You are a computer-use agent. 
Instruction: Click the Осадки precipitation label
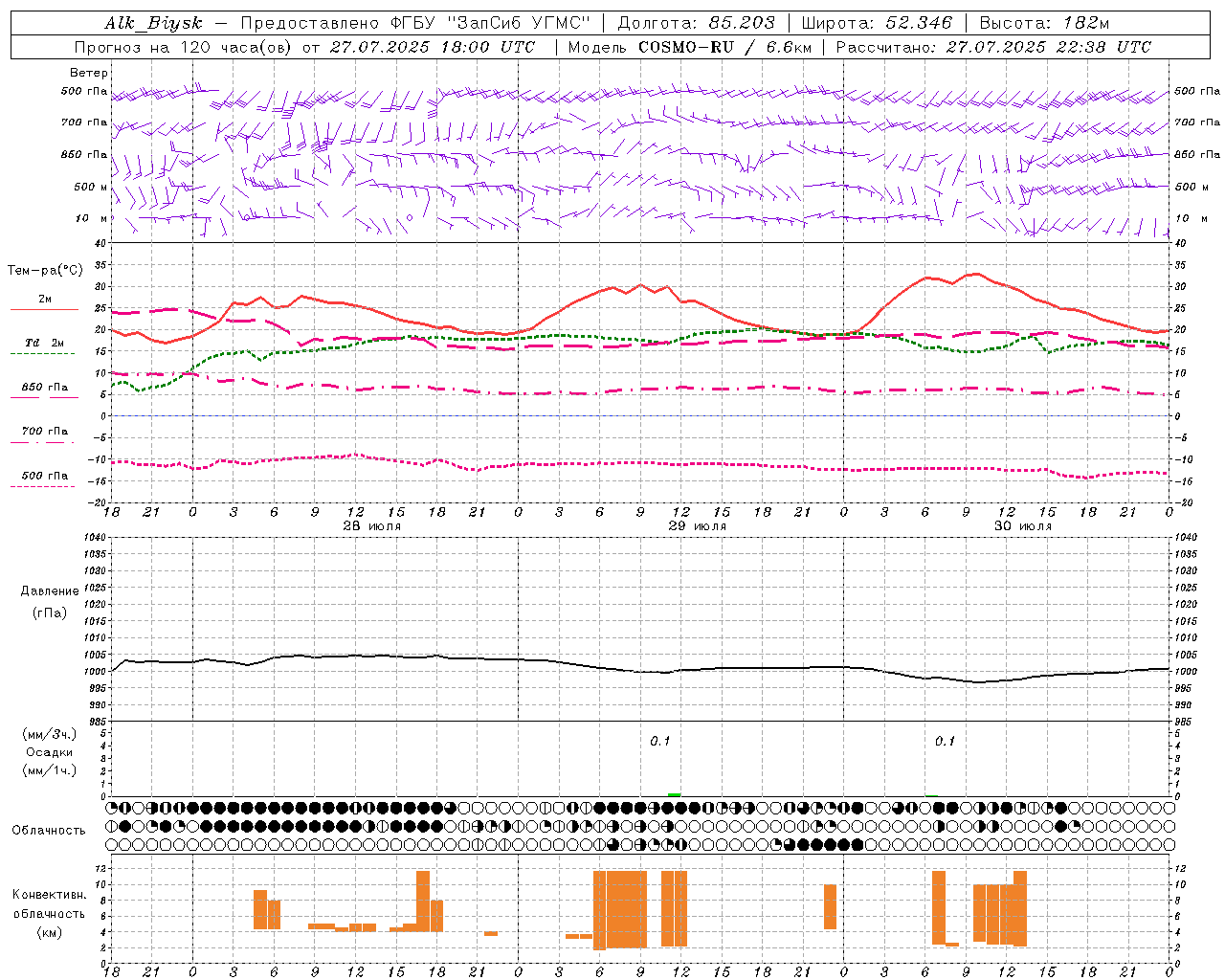pyautogui.click(x=50, y=752)
